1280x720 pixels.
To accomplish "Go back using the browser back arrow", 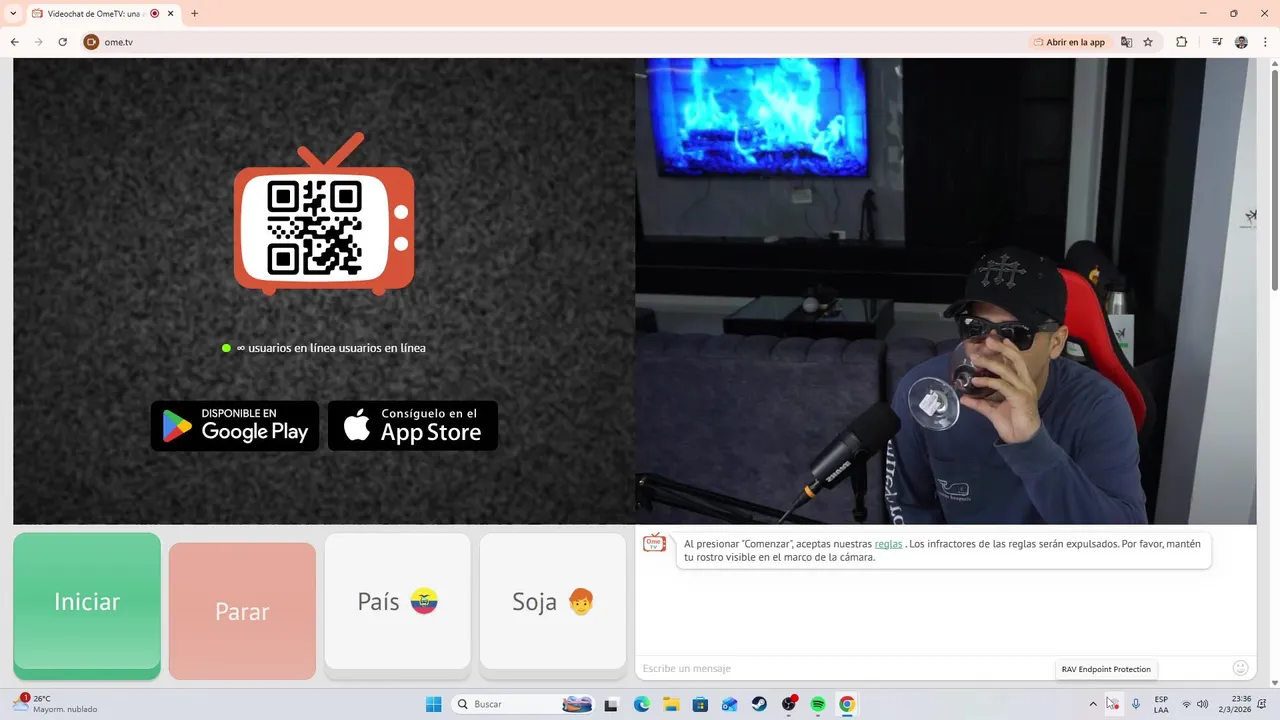I will [14, 42].
